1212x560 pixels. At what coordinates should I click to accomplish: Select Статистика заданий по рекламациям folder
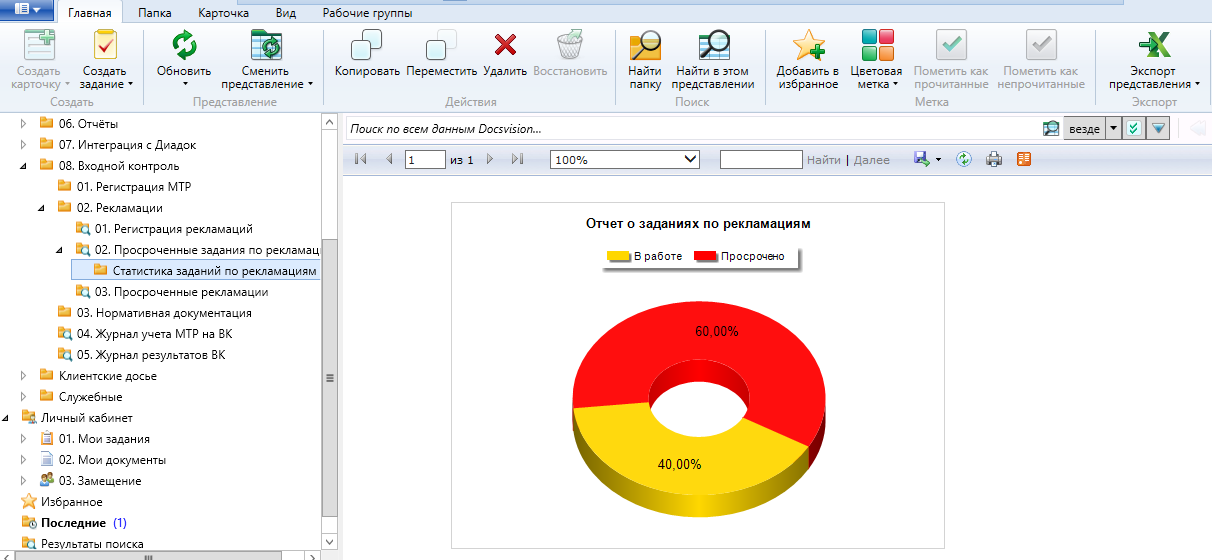205,271
